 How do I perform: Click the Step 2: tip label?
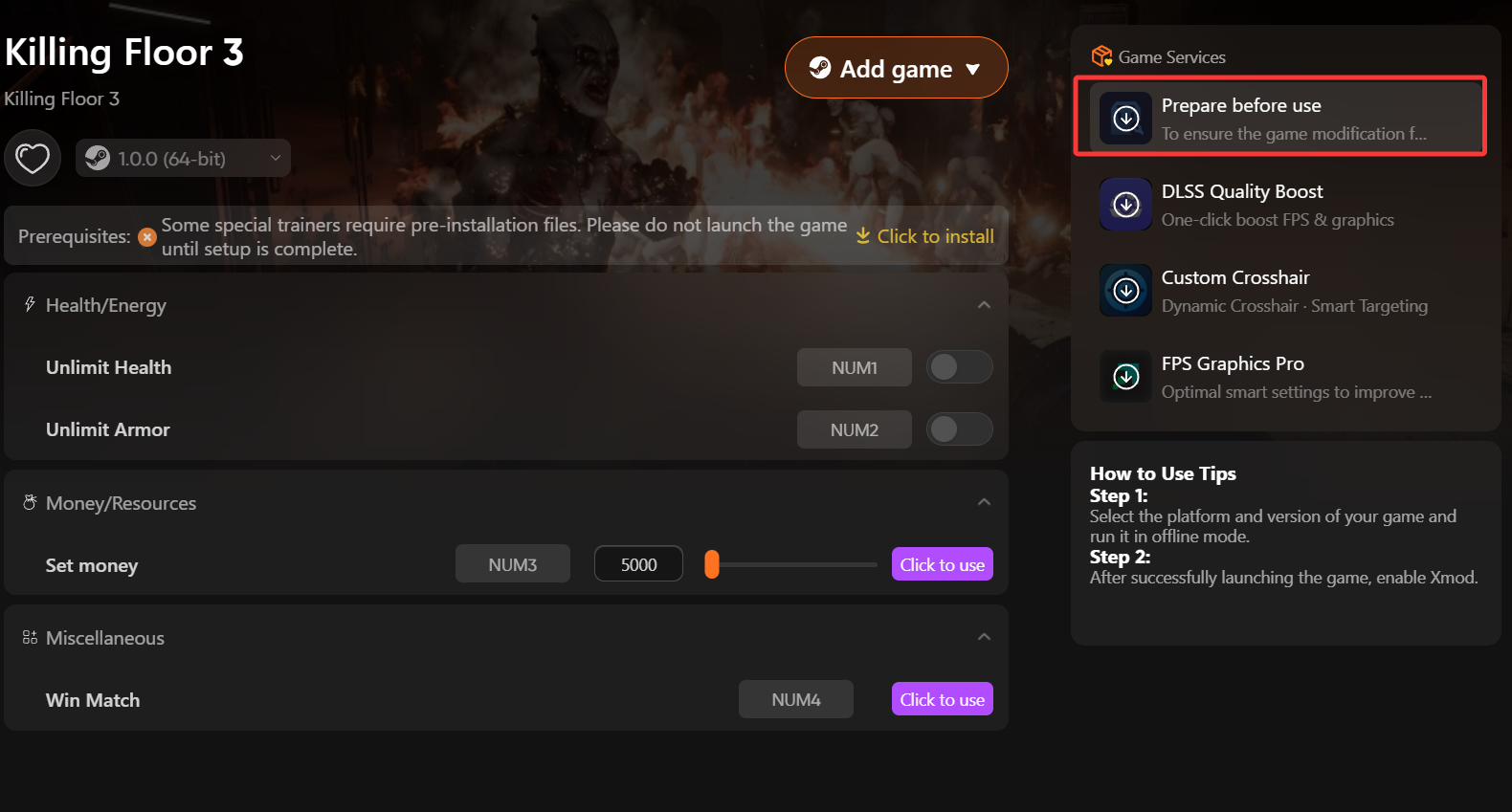(1120, 557)
